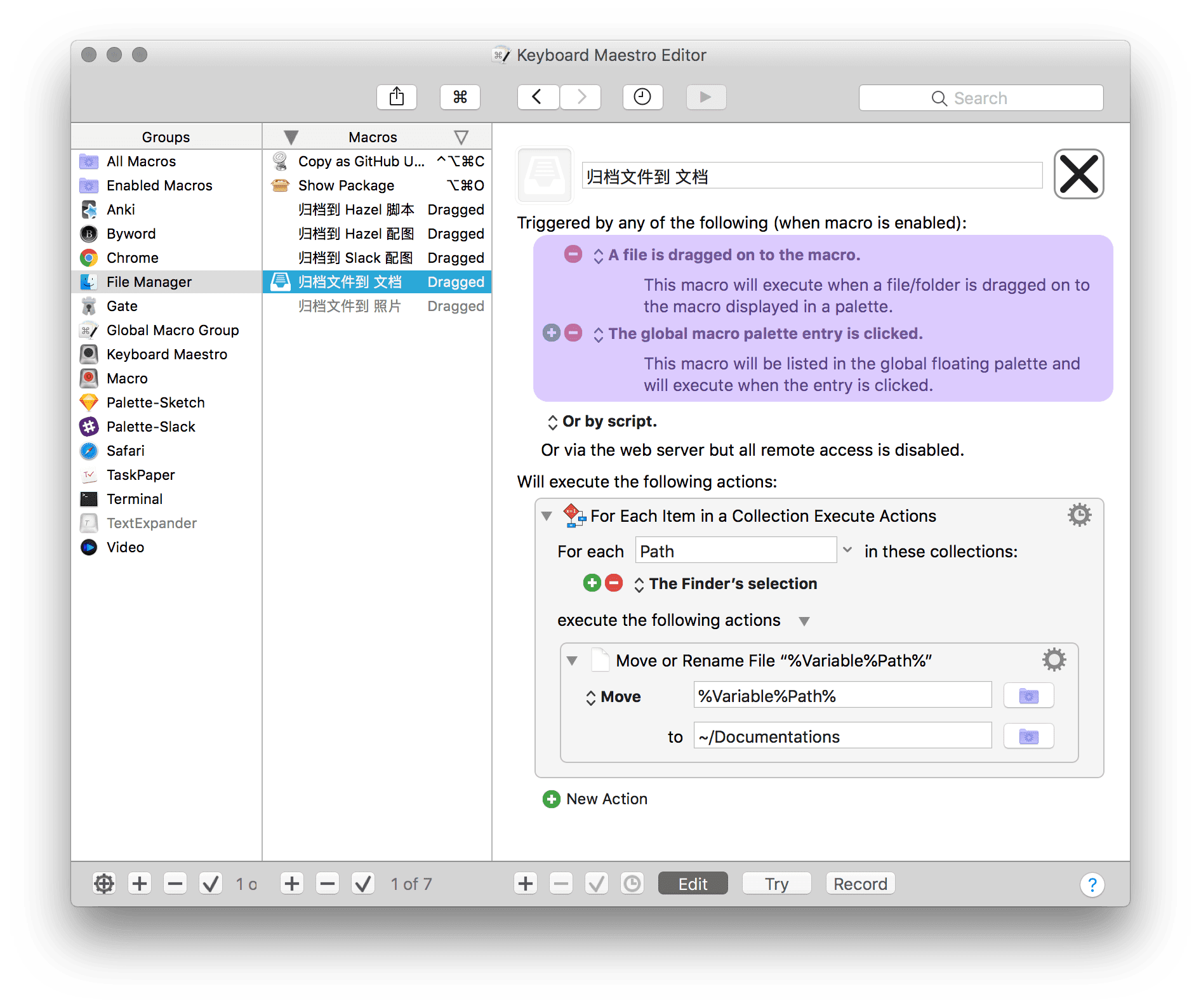Viewport: 1201px width, 1008px height.
Task: Click the Share toolbar icon
Action: pos(396,97)
